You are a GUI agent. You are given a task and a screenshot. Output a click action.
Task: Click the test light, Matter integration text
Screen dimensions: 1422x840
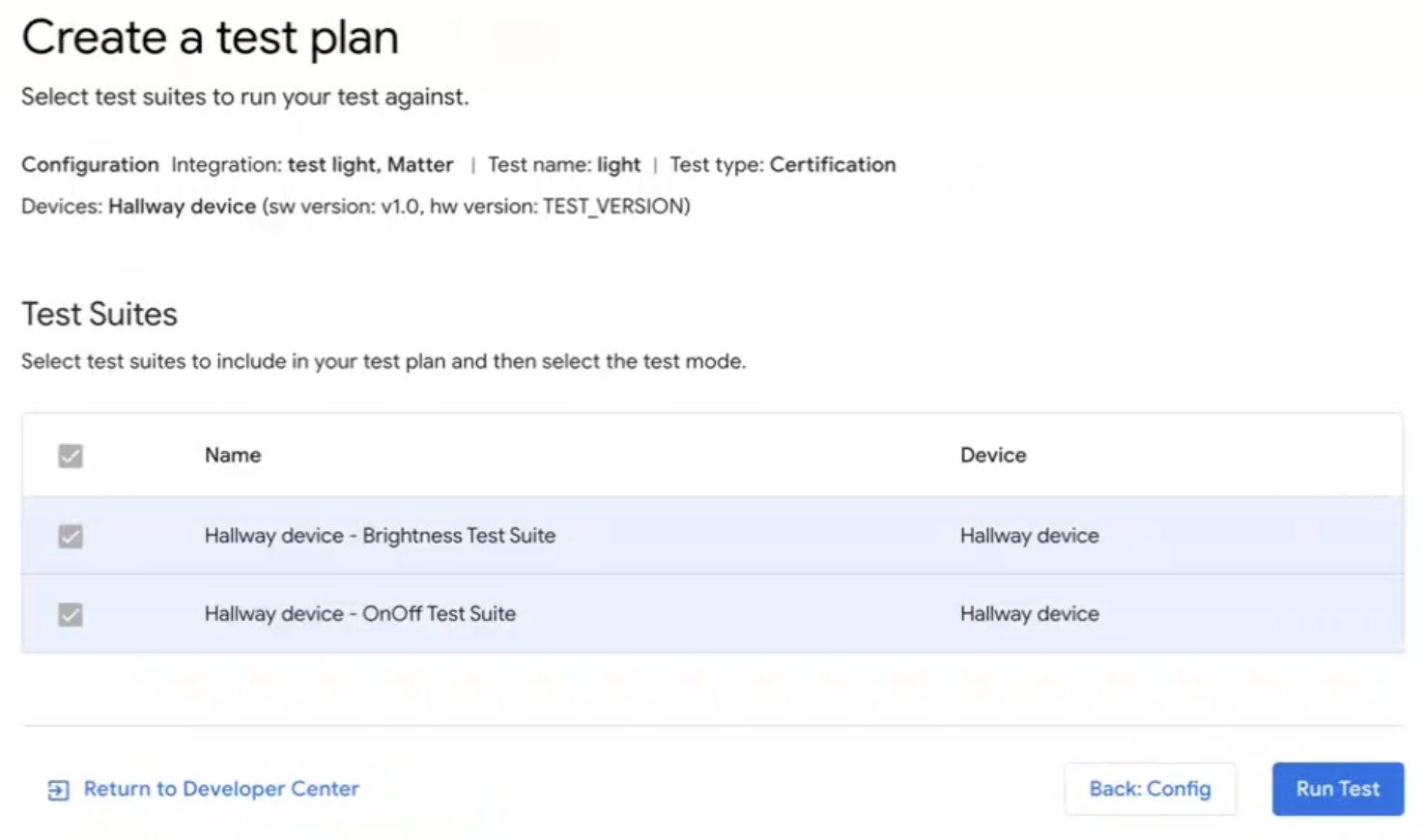click(371, 164)
